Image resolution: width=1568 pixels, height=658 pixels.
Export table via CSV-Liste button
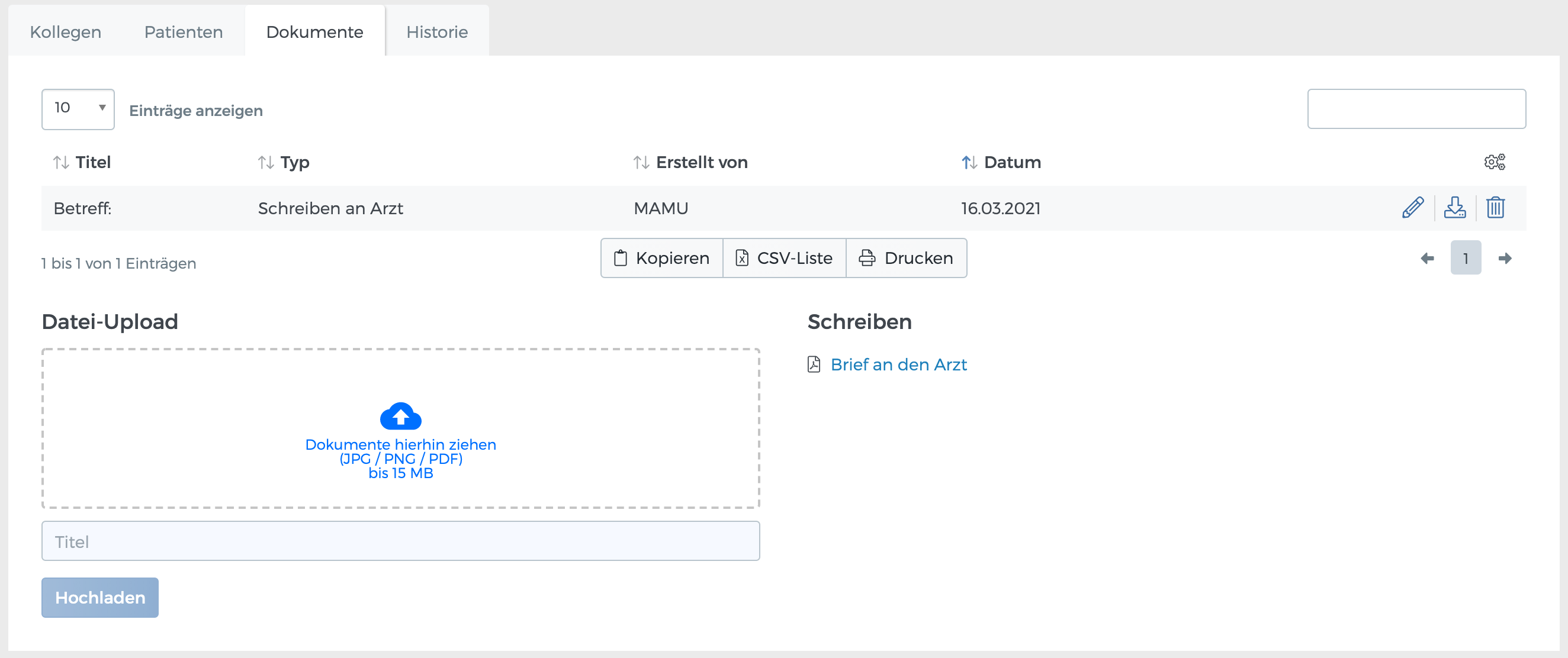[x=784, y=259]
